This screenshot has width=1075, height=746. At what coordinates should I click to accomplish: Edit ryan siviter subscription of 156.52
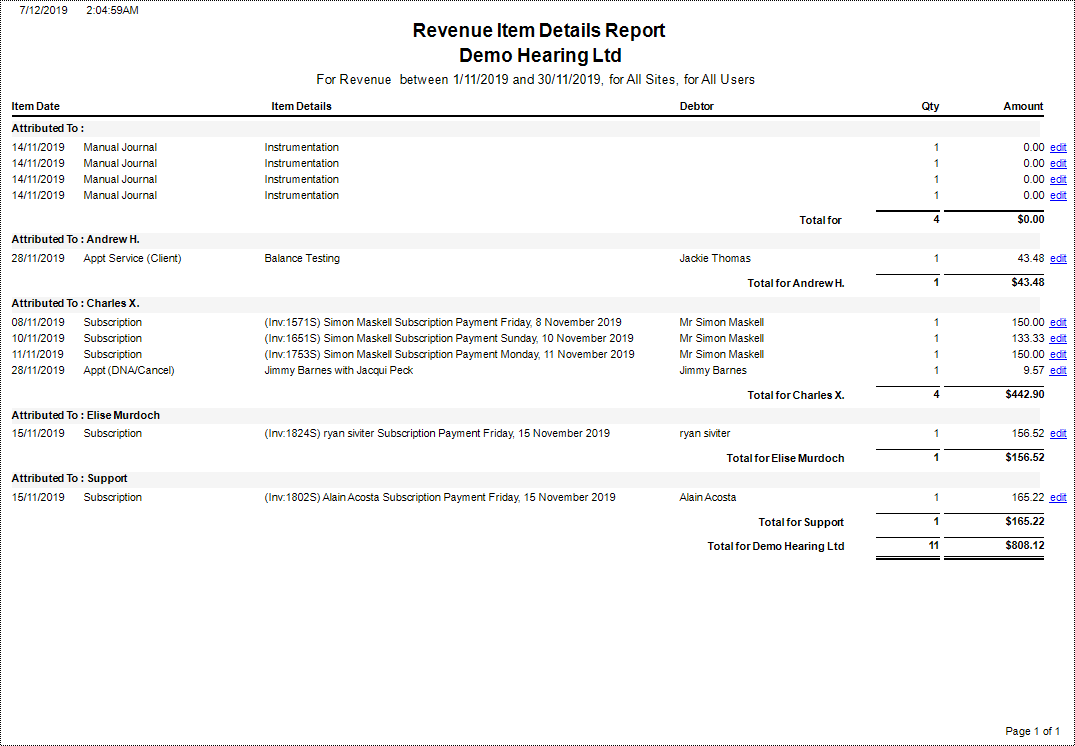click(x=1058, y=434)
